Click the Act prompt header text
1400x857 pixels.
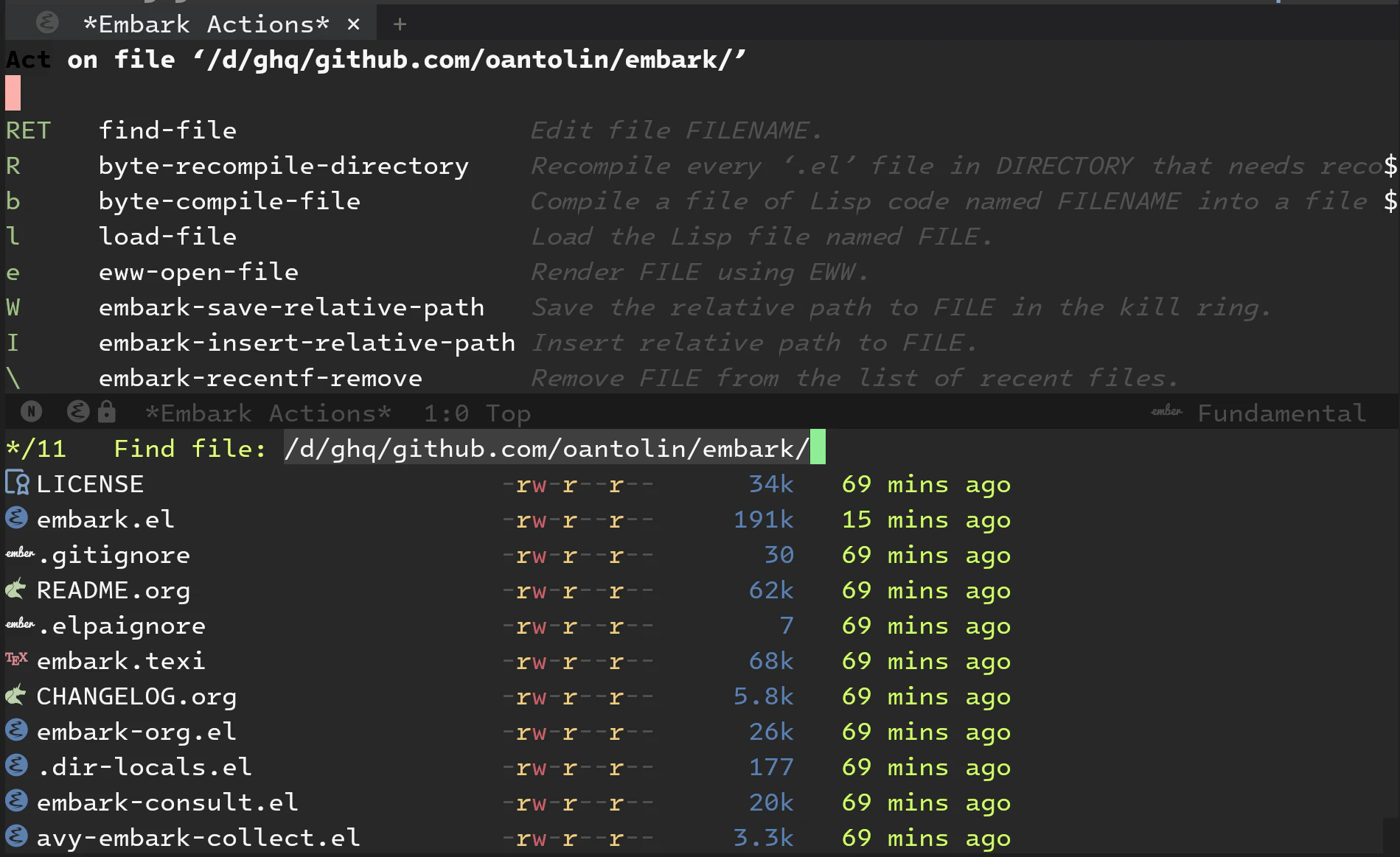29,59
